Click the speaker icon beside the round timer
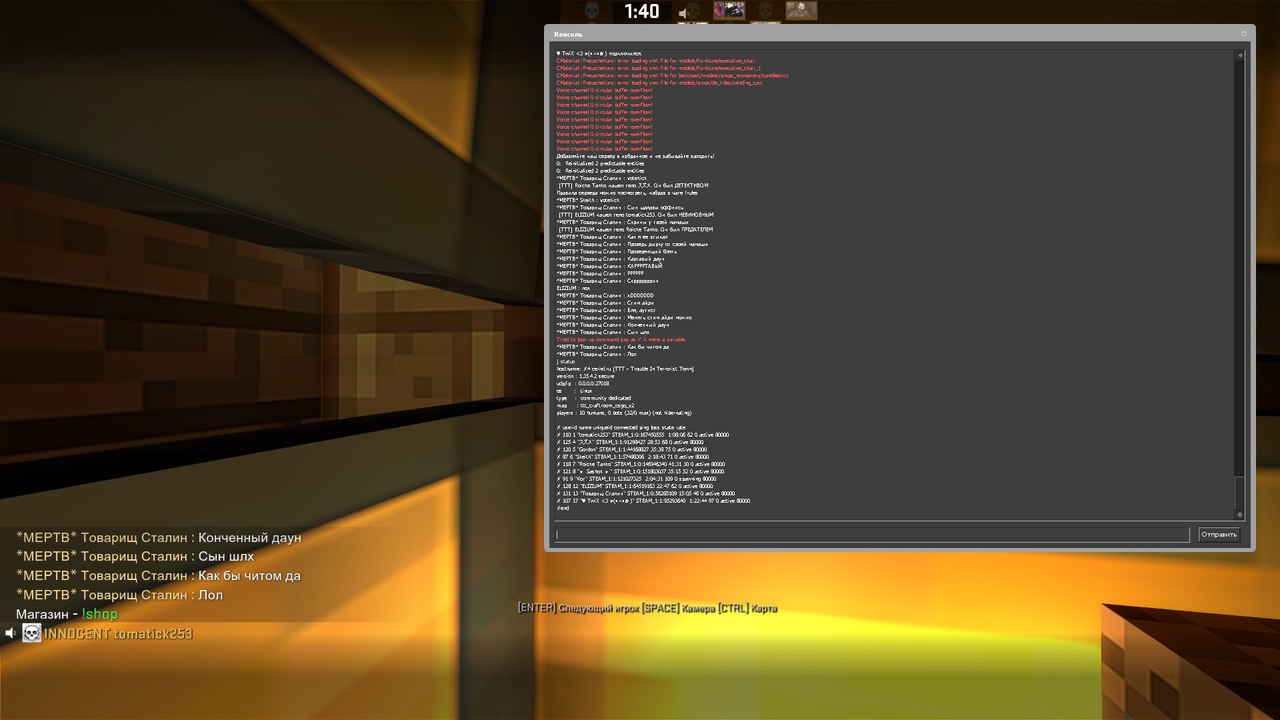This screenshot has width=1280, height=720. (x=686, y=13)
